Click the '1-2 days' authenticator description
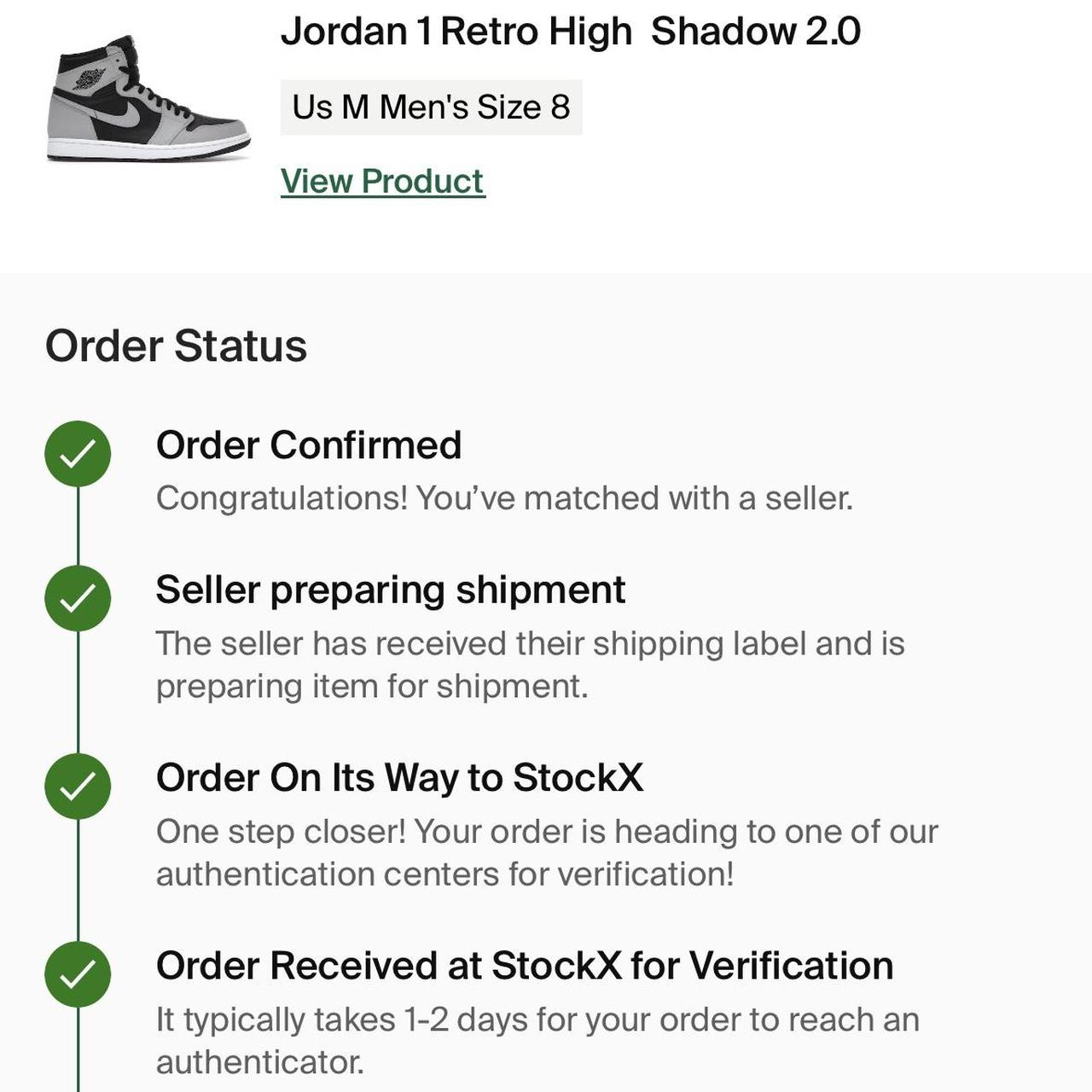The width and height of the screenshot is (1092, 1092). (537, 1040)
